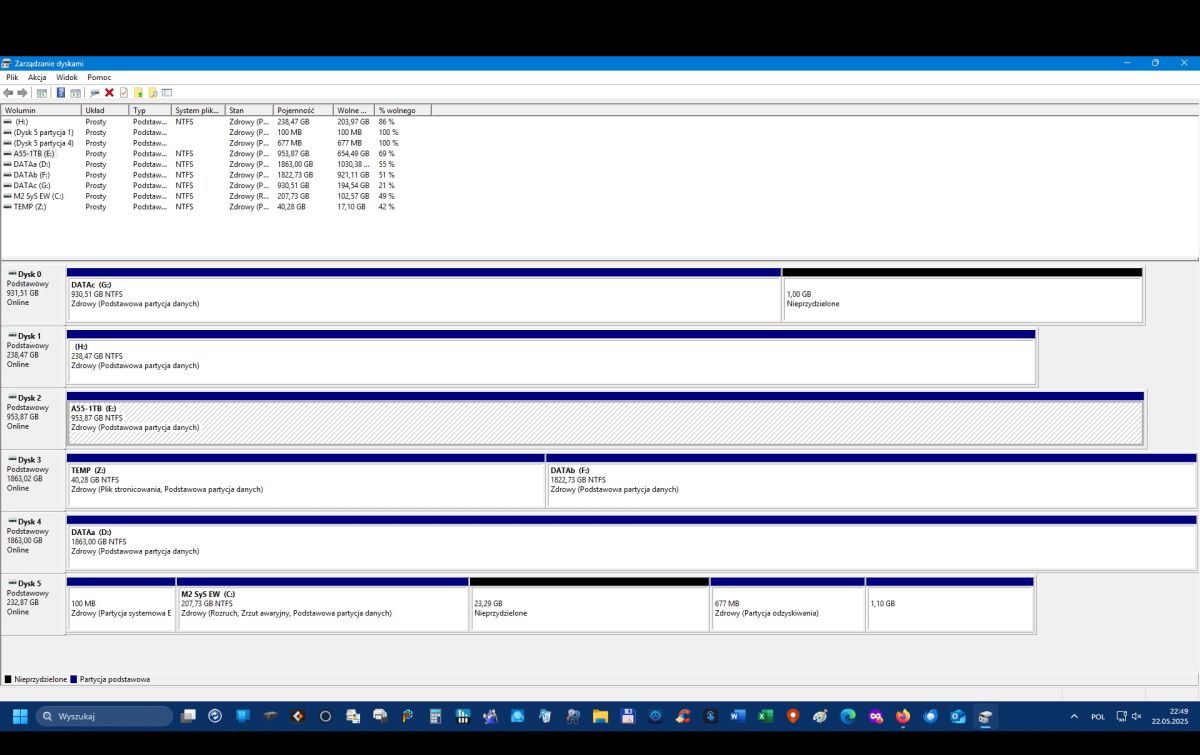
Task: Click the view settings icon ending the toolbar
Action: pos(167,93)
